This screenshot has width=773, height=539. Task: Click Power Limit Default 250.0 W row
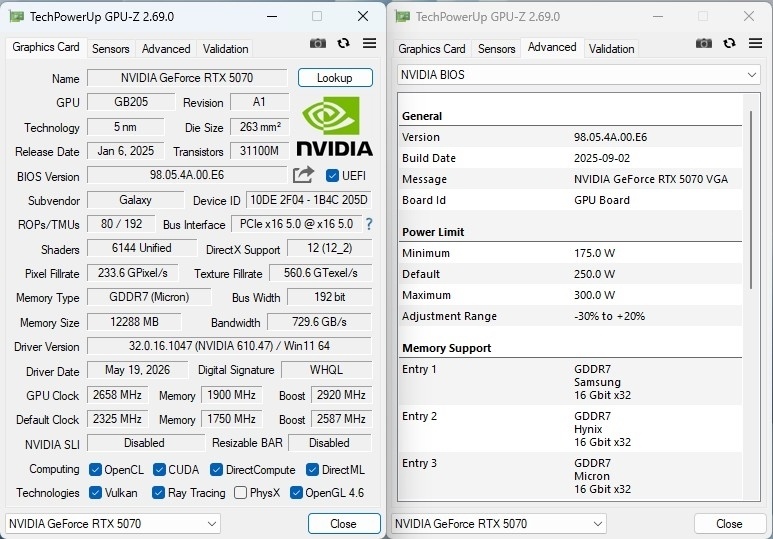[x=570, y=274]
